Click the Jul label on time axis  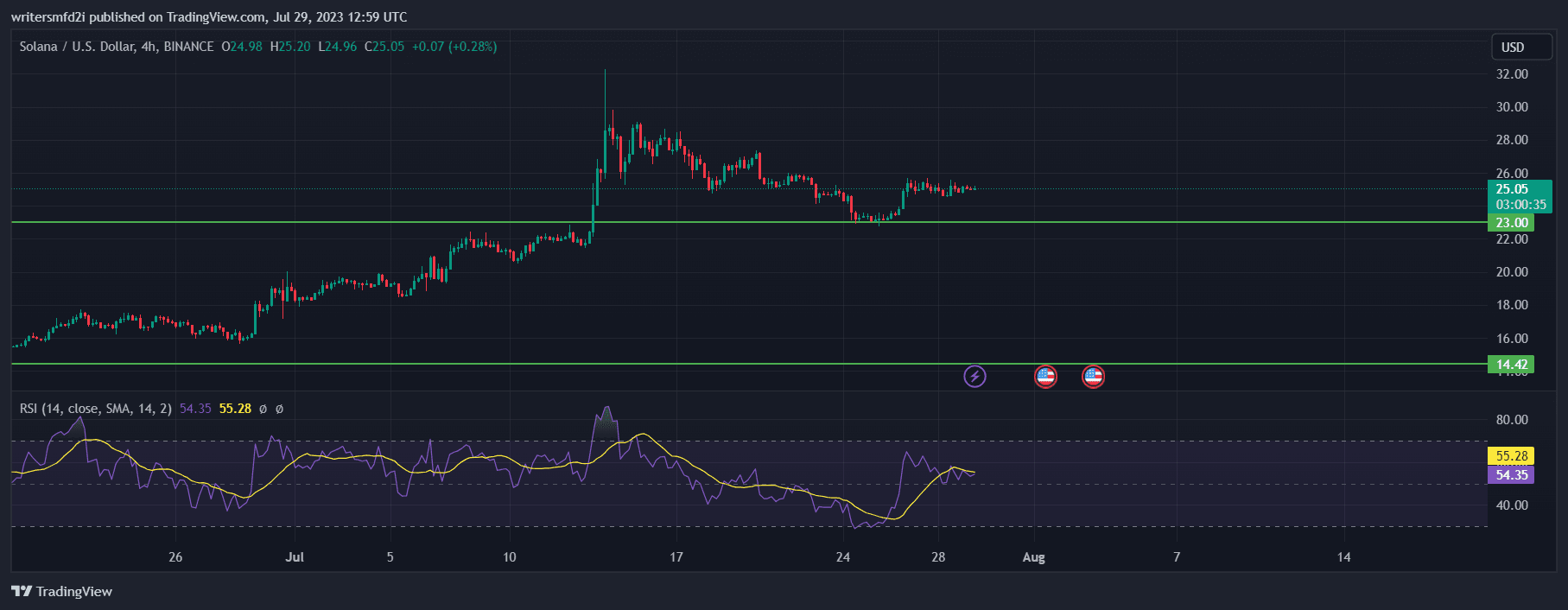(x=295, y=557)
